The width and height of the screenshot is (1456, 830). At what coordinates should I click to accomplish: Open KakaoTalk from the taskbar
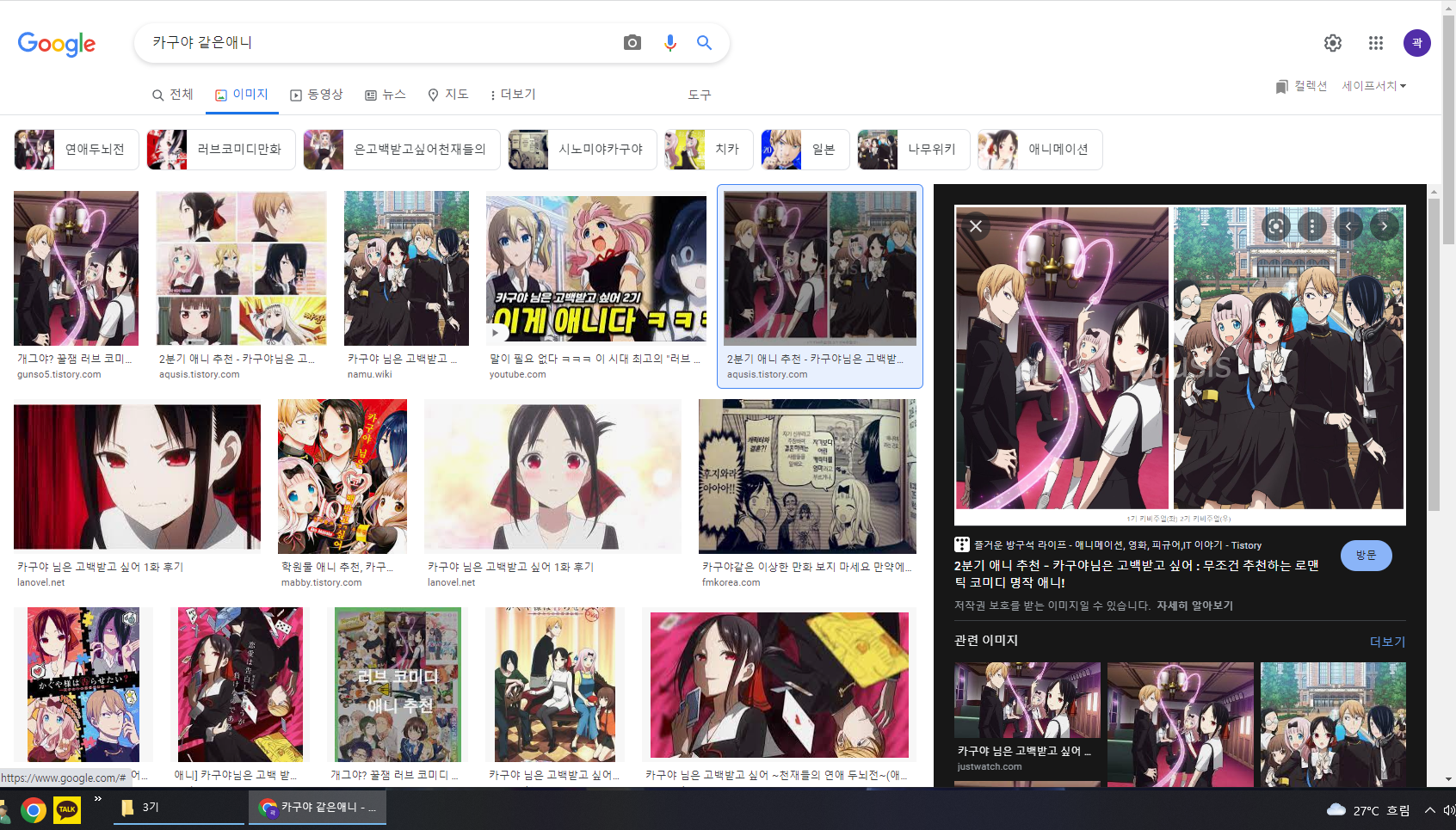coord(67,809)
